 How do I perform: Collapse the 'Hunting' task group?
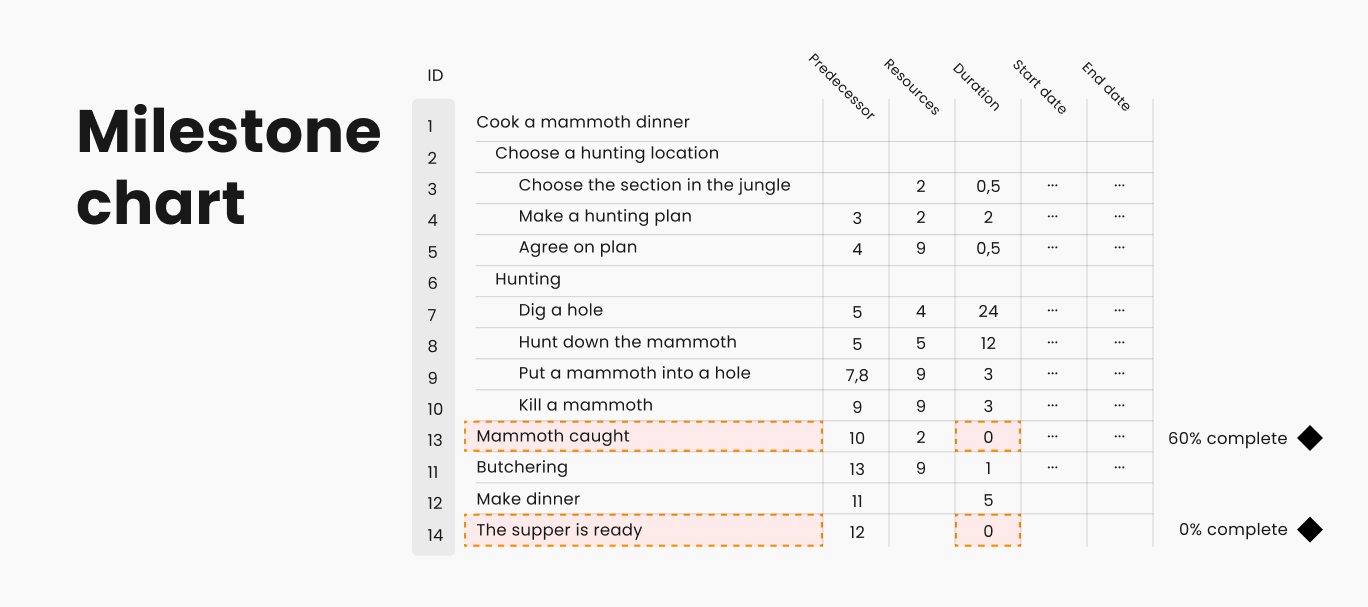pos(527,279)
